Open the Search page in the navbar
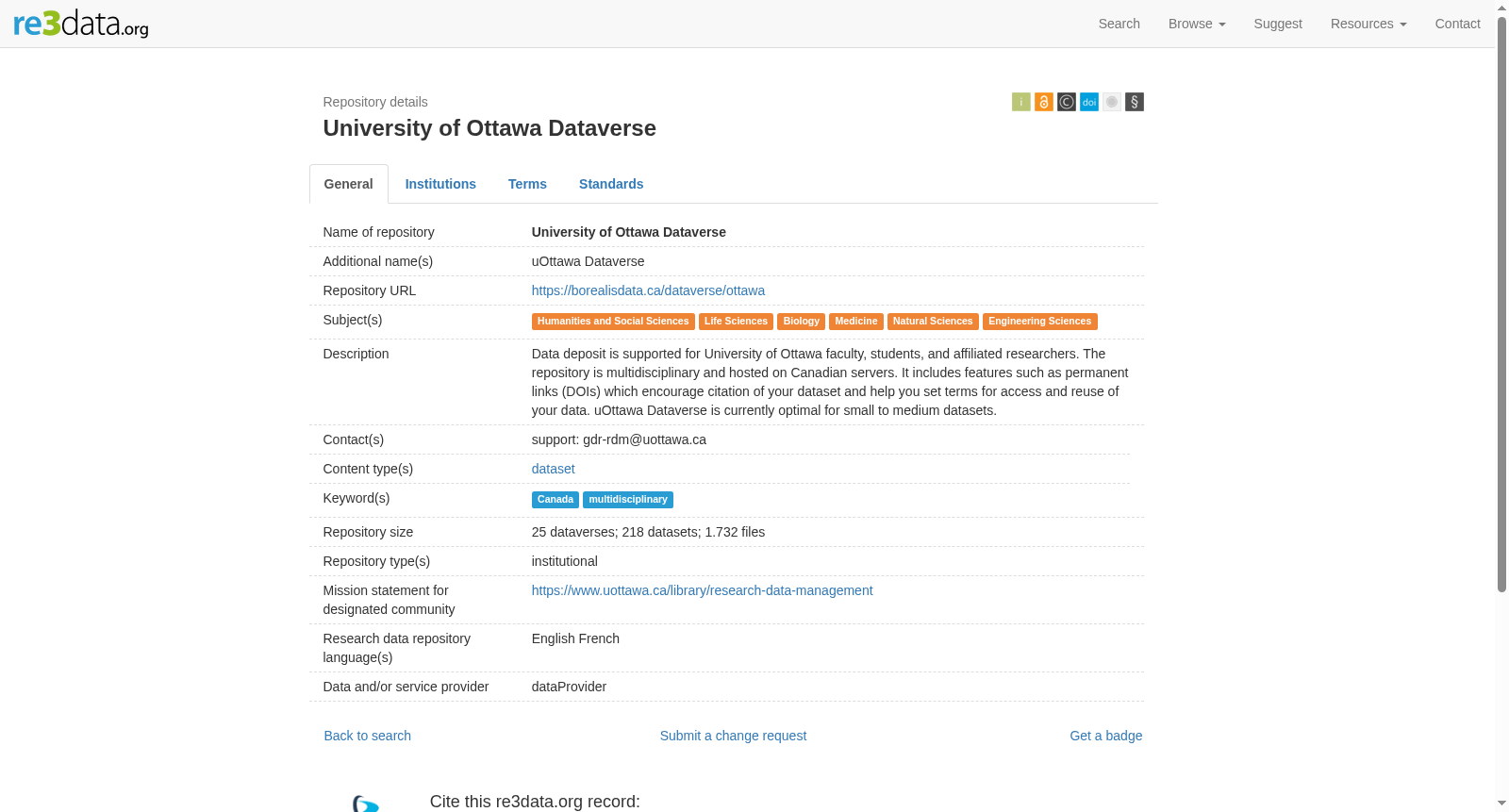Image resolution: width=1509 pixels, height=812 pixels. (x=1119, y=24)
